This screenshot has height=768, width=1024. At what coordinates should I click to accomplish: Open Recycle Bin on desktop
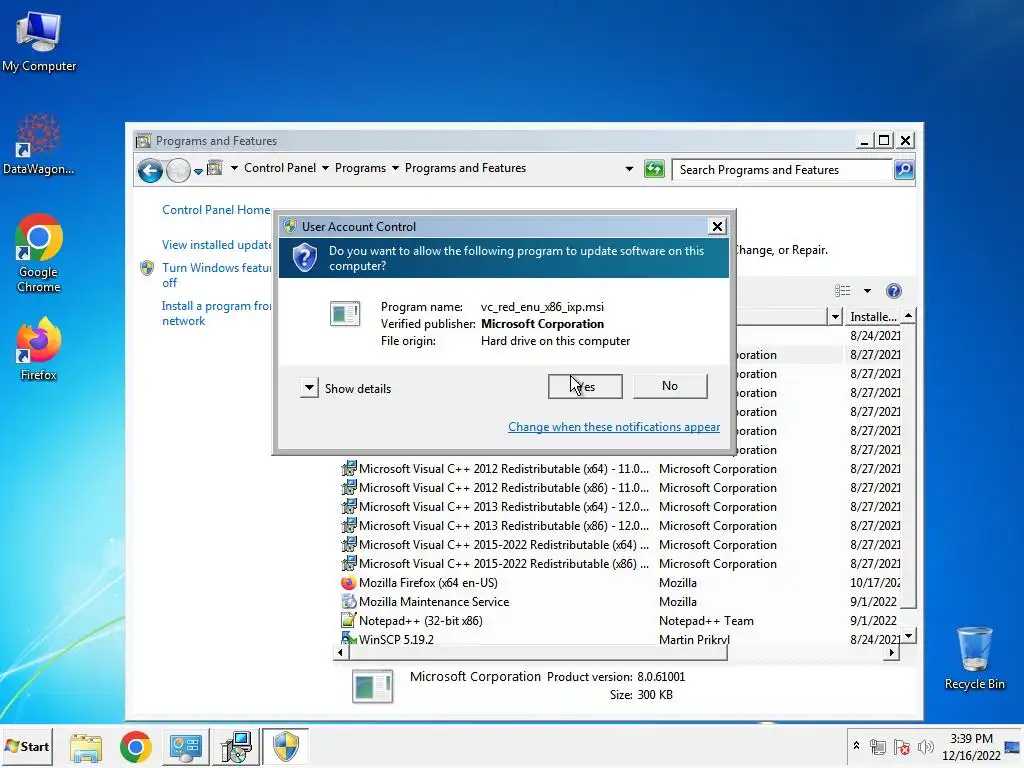click(x=974, y=658)
